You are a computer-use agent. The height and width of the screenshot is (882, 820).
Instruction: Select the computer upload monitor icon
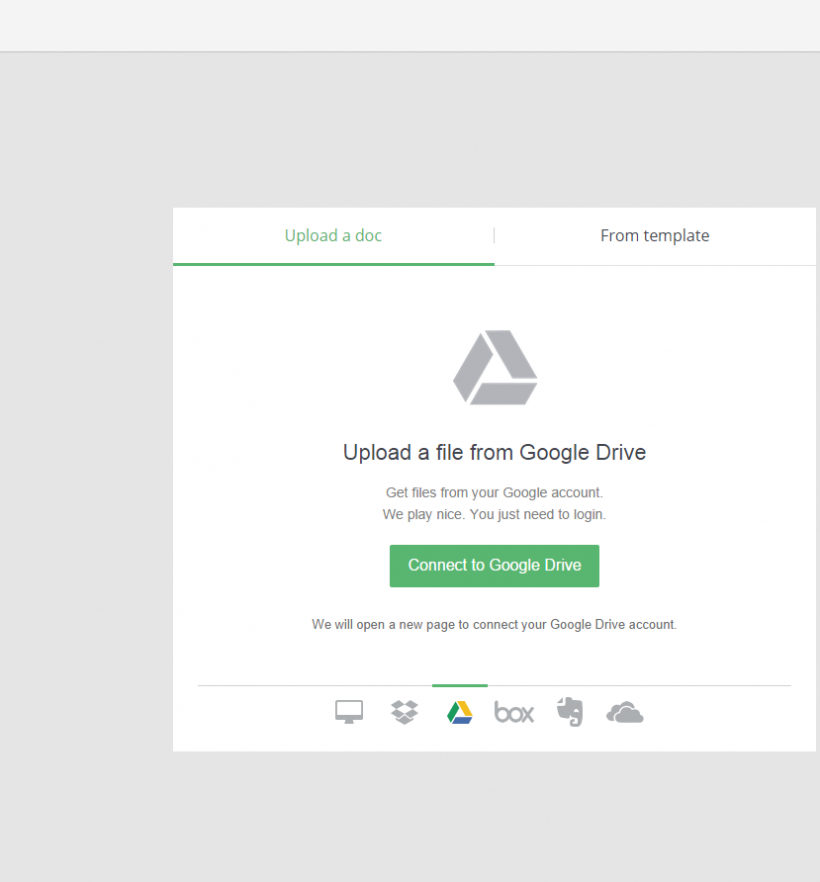pyautogui.click(x=349, y=712)
